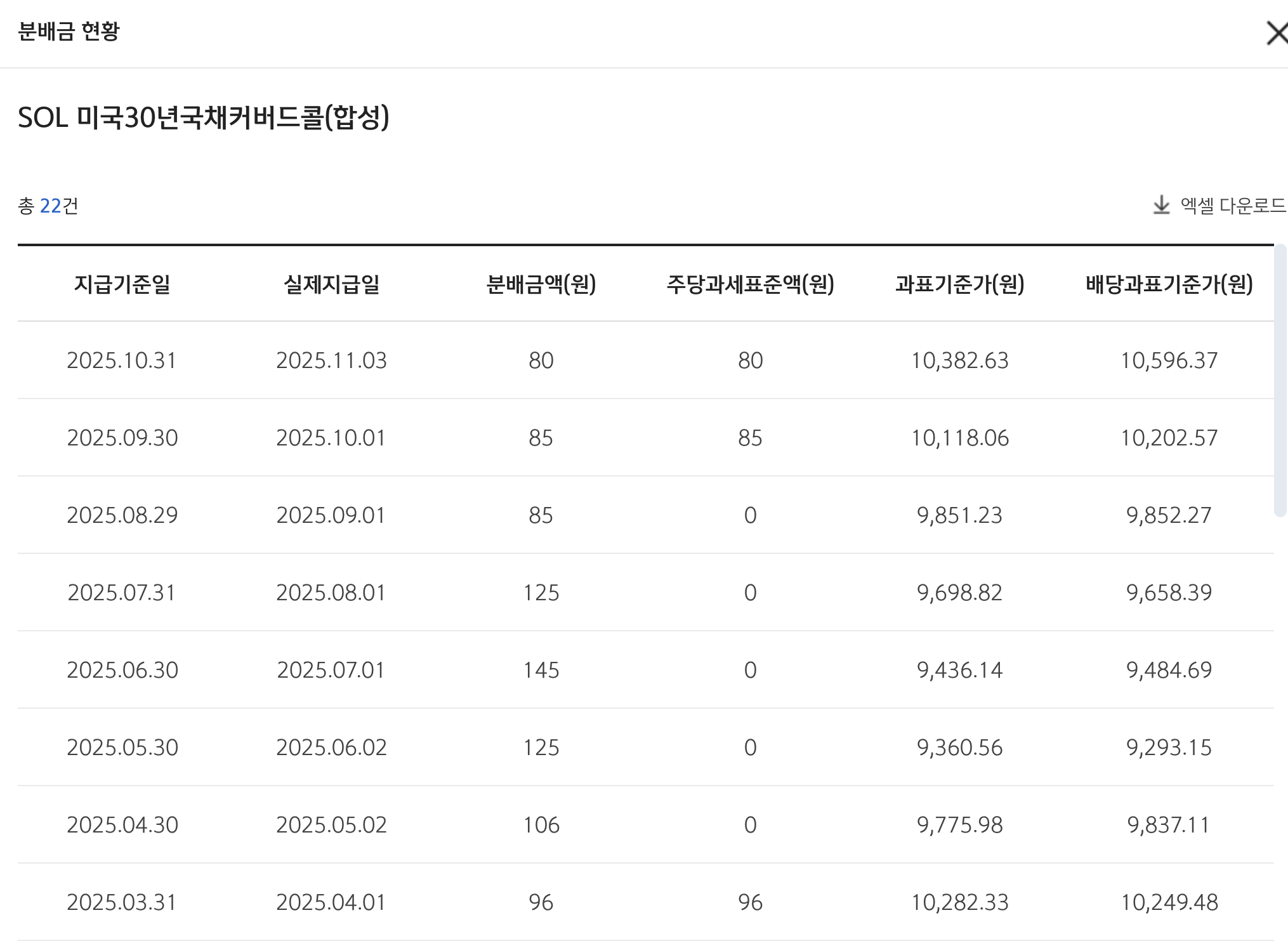
Task: Click the 분배금액(원) column header
Action: [x=541, y=284]
